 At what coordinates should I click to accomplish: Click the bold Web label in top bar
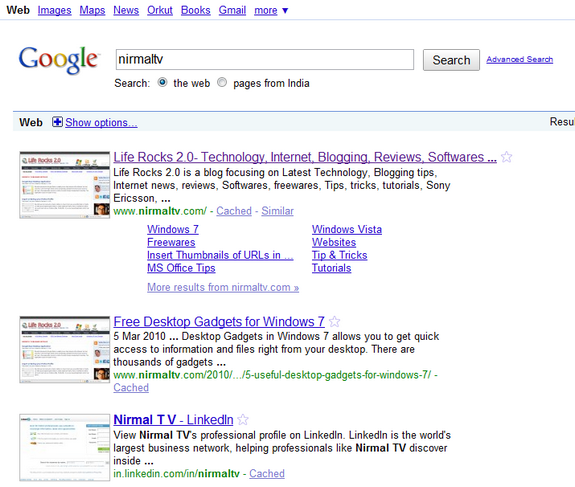[x=18, y=10]
